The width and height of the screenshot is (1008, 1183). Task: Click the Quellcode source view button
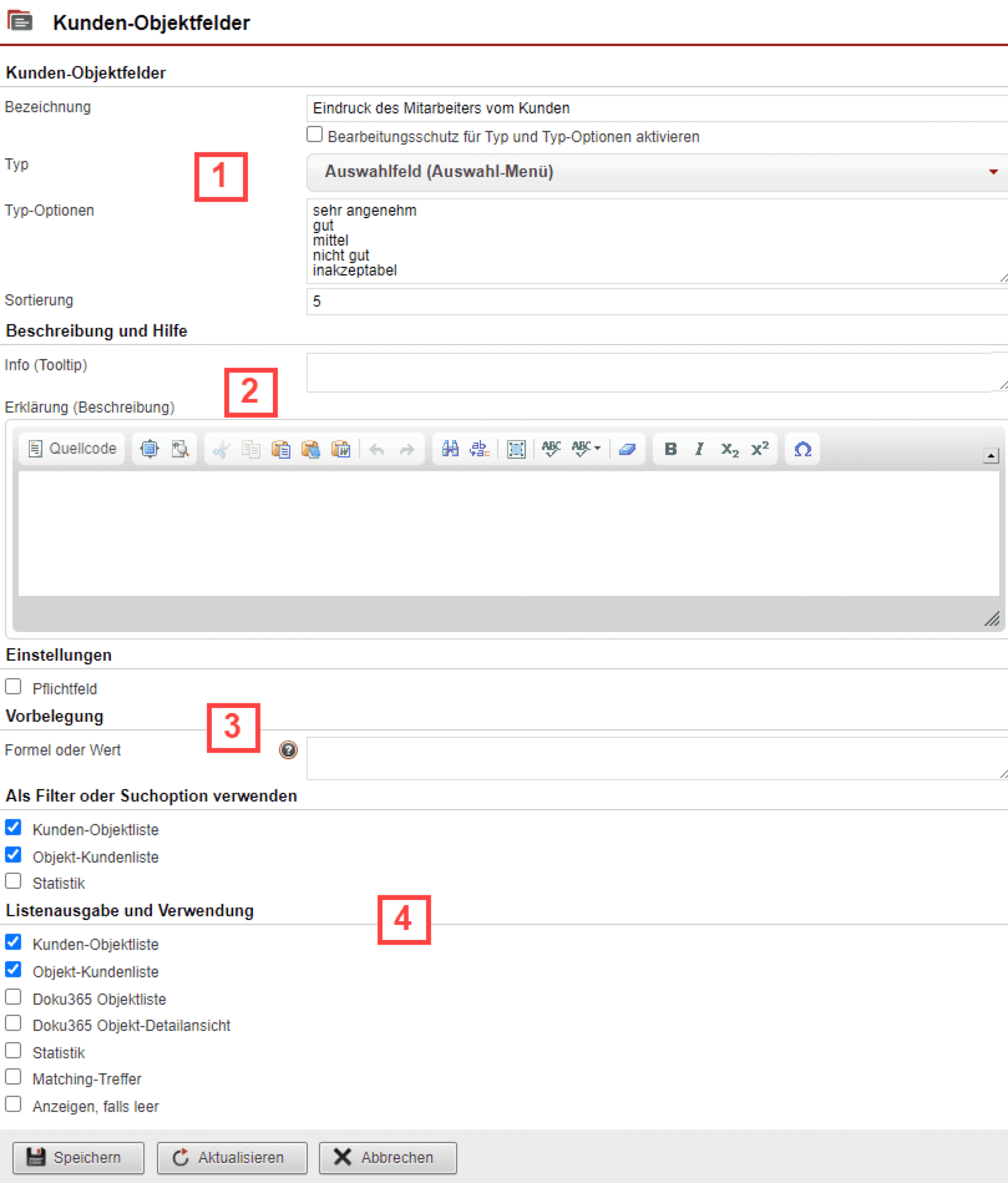(x=72, y=449)
